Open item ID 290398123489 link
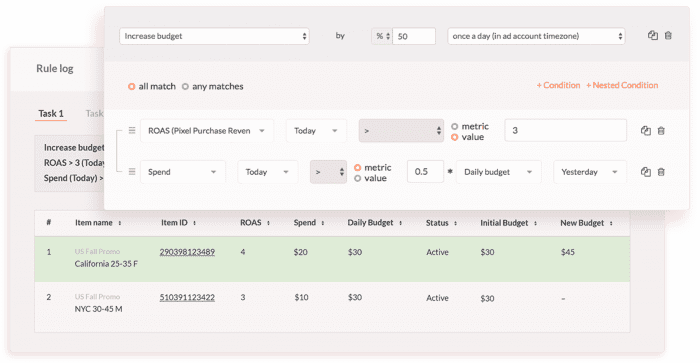The height and width of the screenshot is (363, 700). 187,252
